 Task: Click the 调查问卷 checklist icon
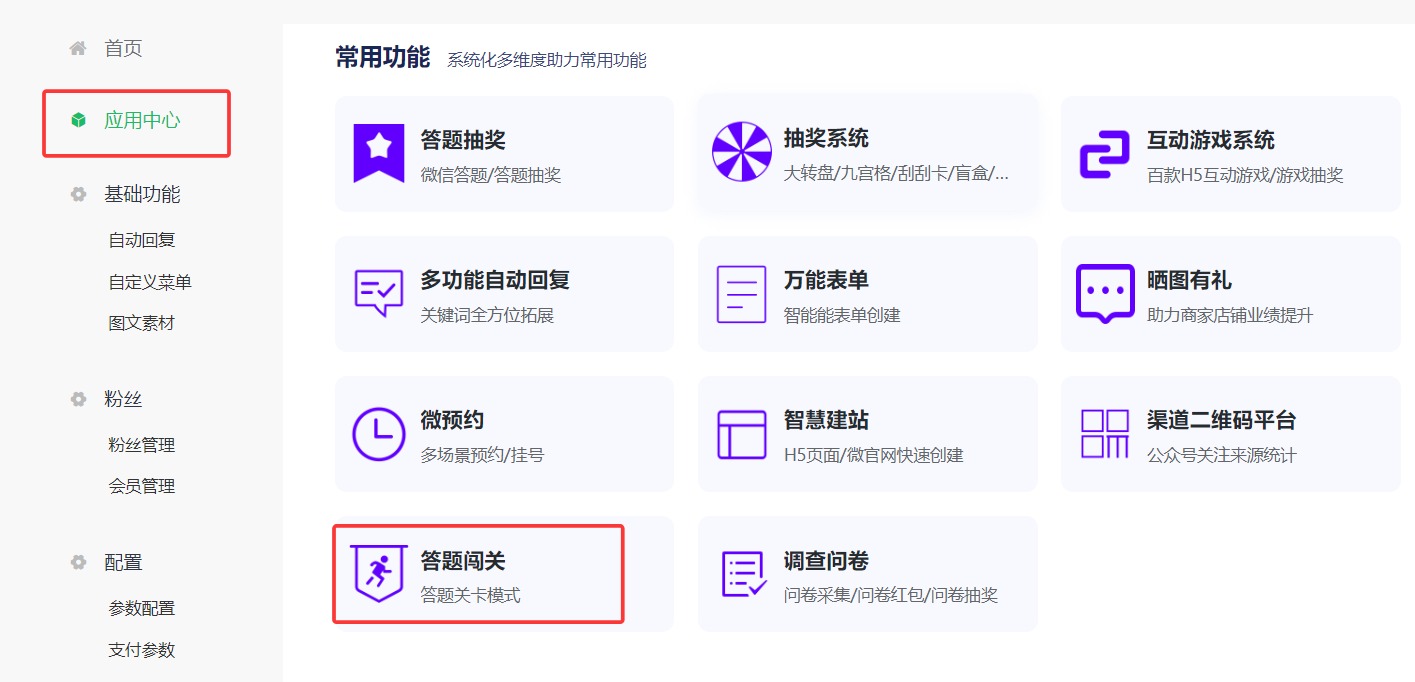pyautogui.click(x=743, y=574)
